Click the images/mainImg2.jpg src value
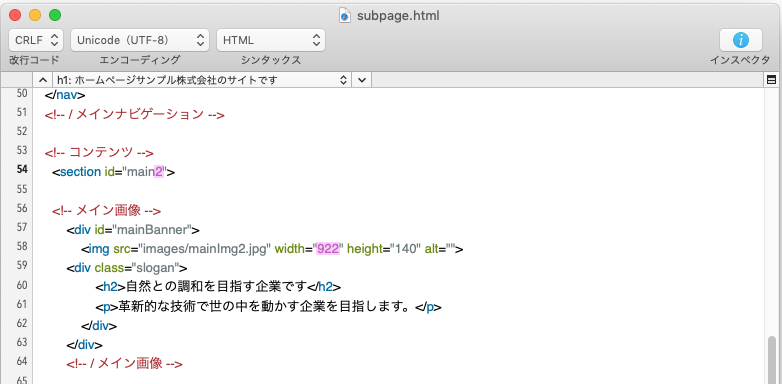The image size is (782, 384). (x=205, y=248)
